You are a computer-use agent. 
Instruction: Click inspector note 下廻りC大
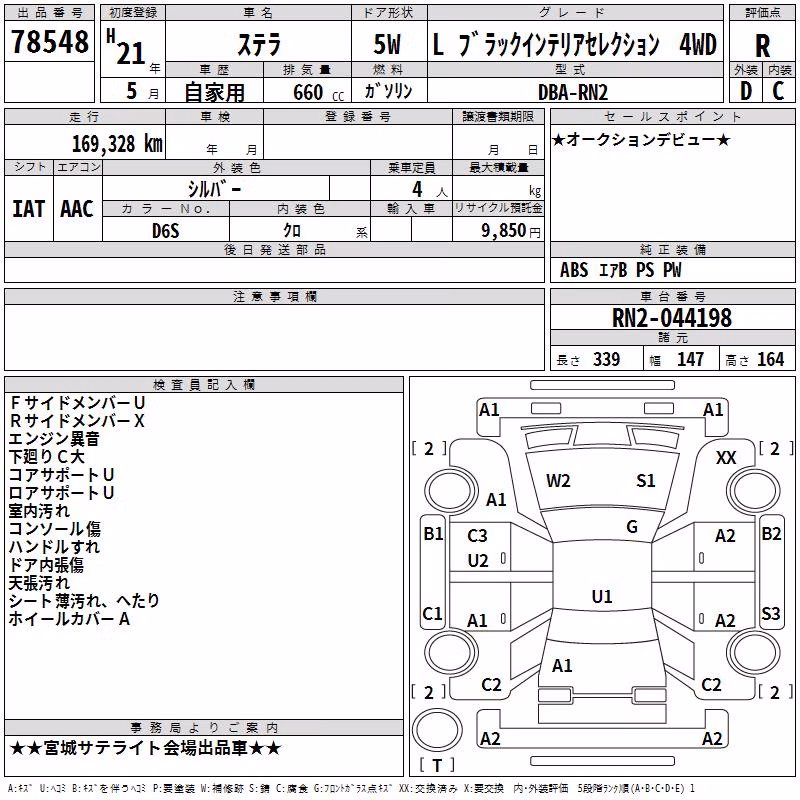tap(46, 457)
